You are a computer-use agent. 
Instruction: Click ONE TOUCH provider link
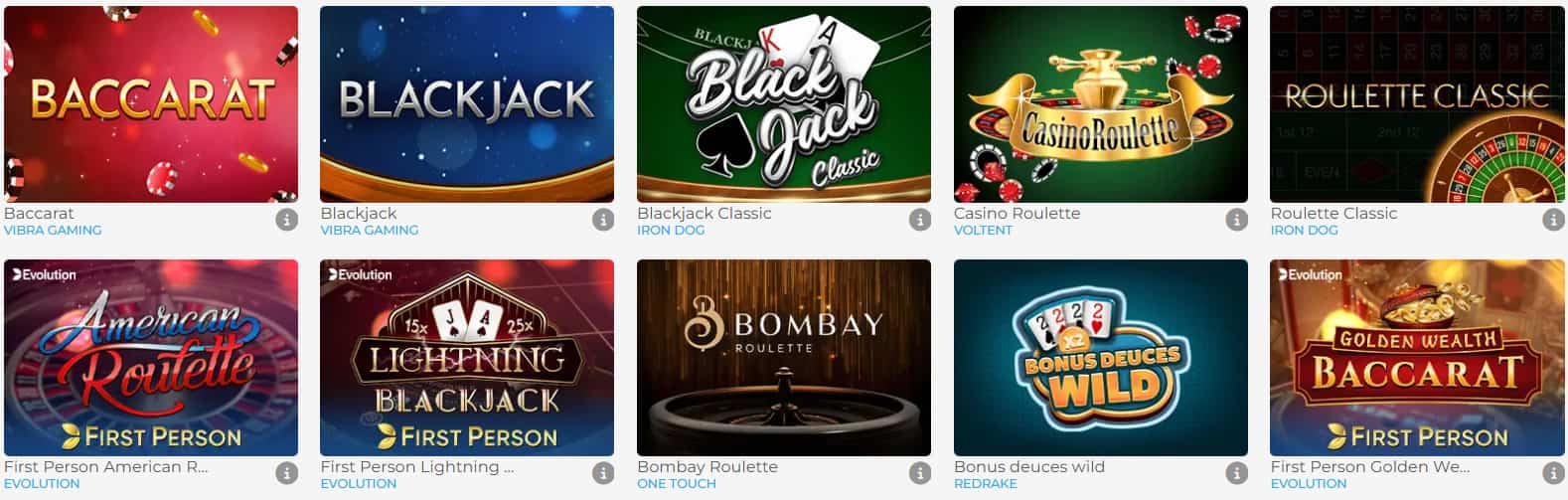pyautogui.click(x=677, y=483)
